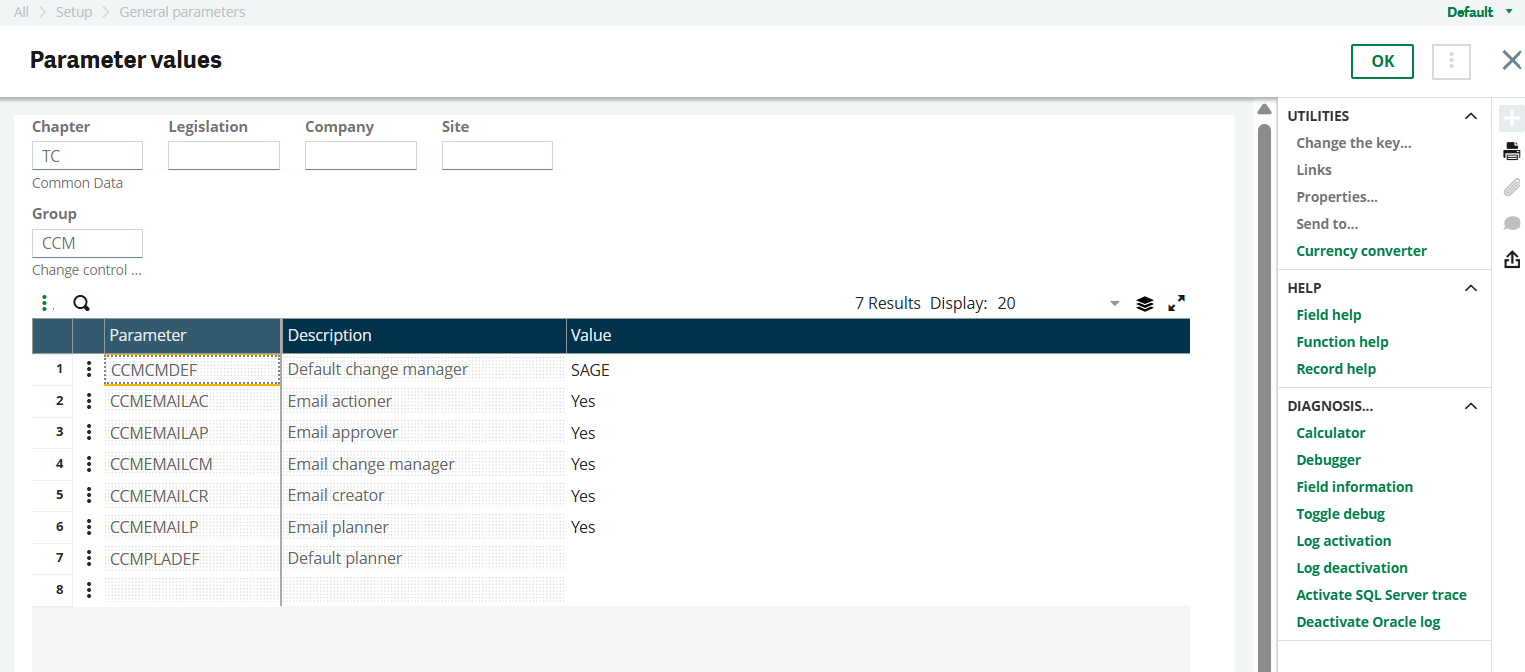The height and width of the screenshot is (672, 1525).
Task: Click the share/export icon in right sidebar
Action: [1511, 259]
